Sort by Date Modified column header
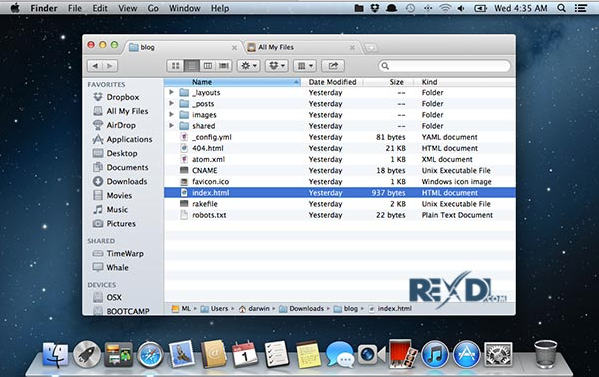 pos(332,82)
